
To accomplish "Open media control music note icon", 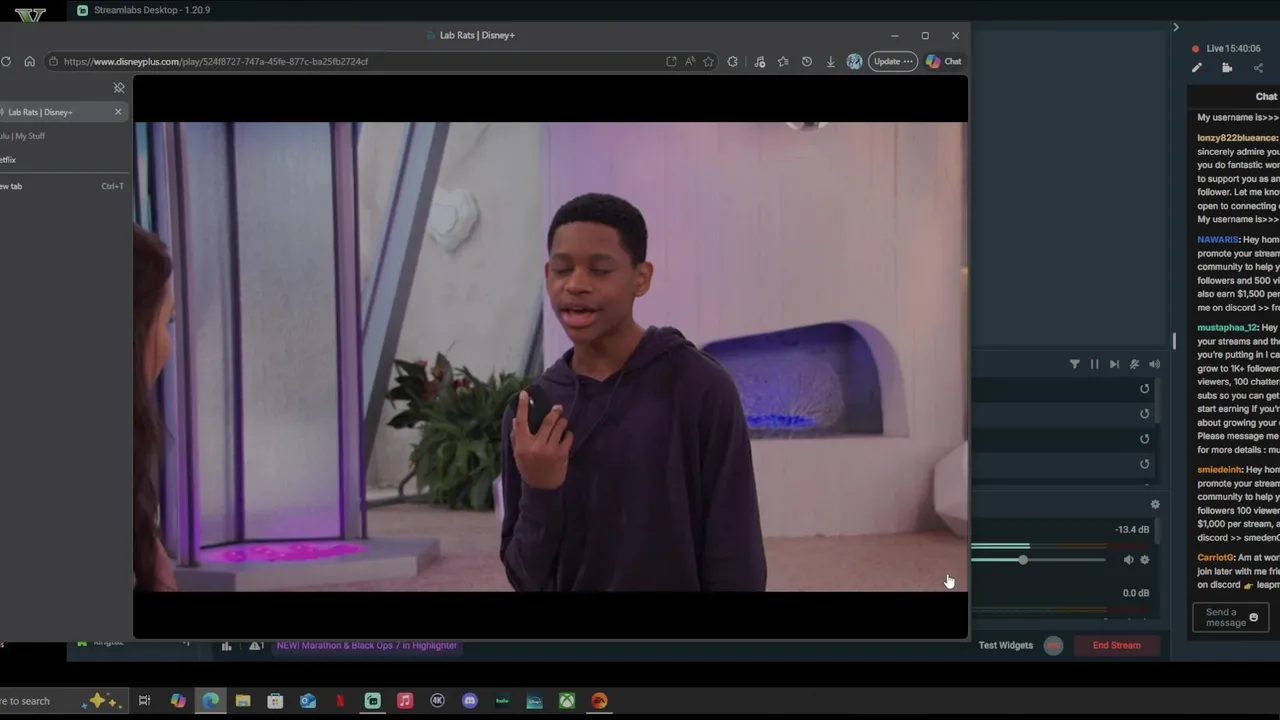I will point(760,61).
